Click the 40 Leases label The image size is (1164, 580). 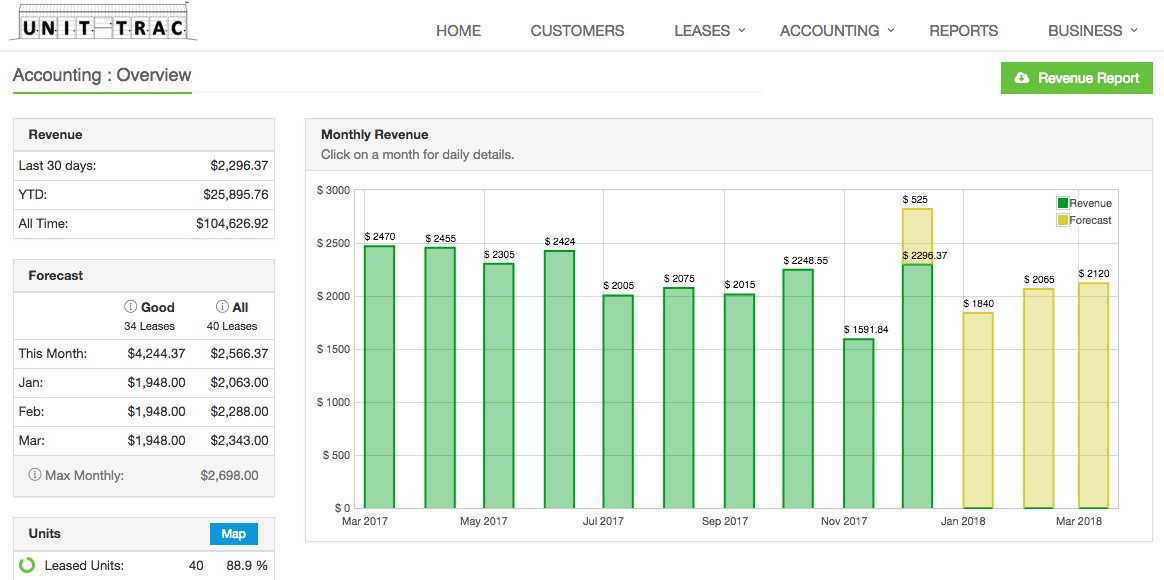[x=232, y=326]
